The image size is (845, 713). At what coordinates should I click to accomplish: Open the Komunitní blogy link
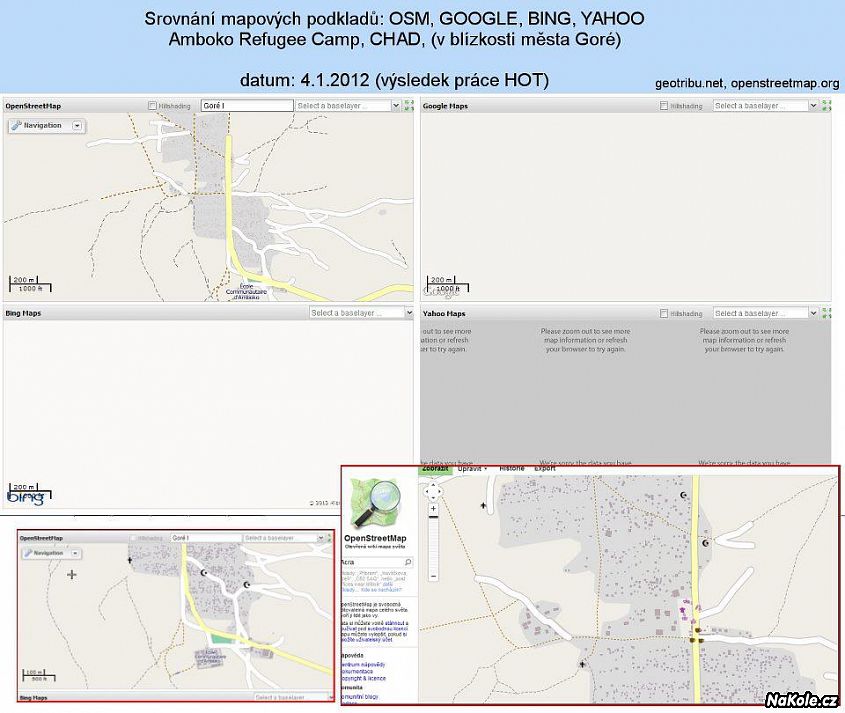(359, 696)
